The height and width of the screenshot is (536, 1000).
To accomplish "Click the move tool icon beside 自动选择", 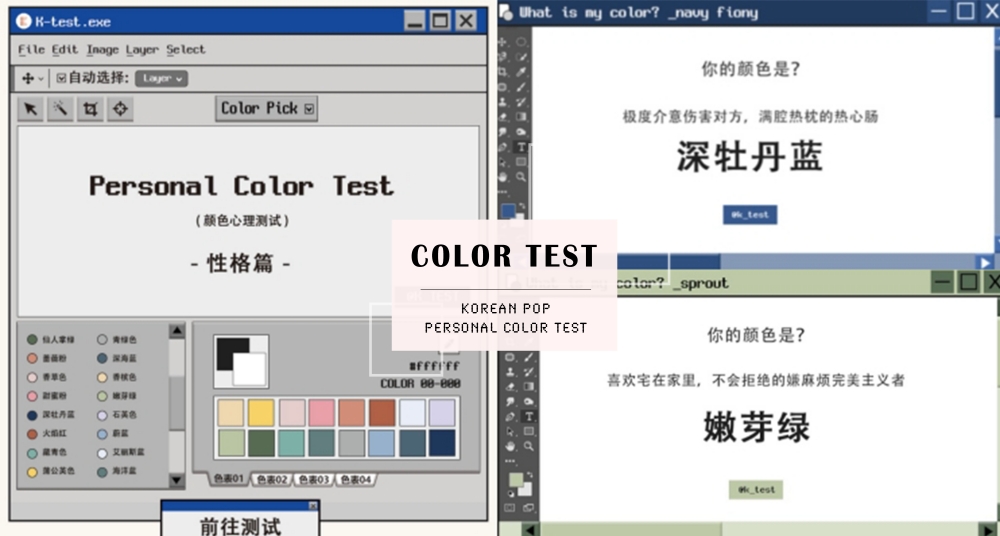I will [x=28, y=78].
